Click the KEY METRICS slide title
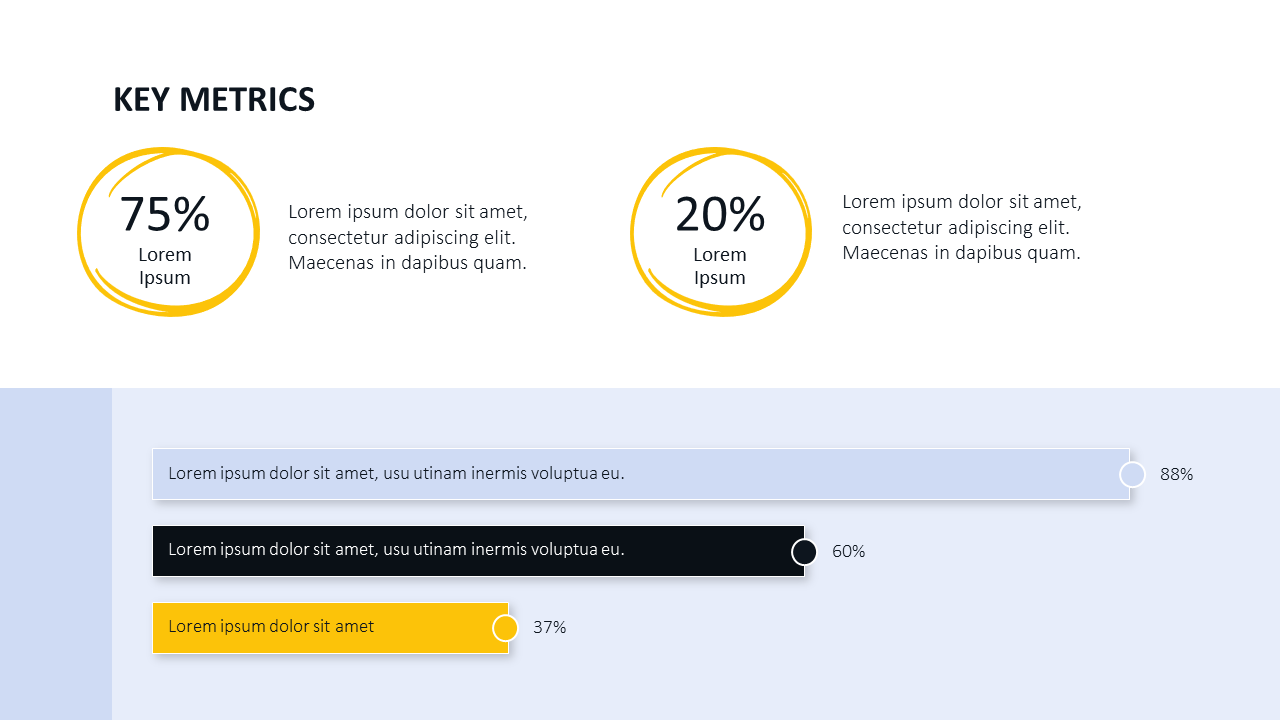Viewport: 1280px width, 720px height. click(214, 100)
